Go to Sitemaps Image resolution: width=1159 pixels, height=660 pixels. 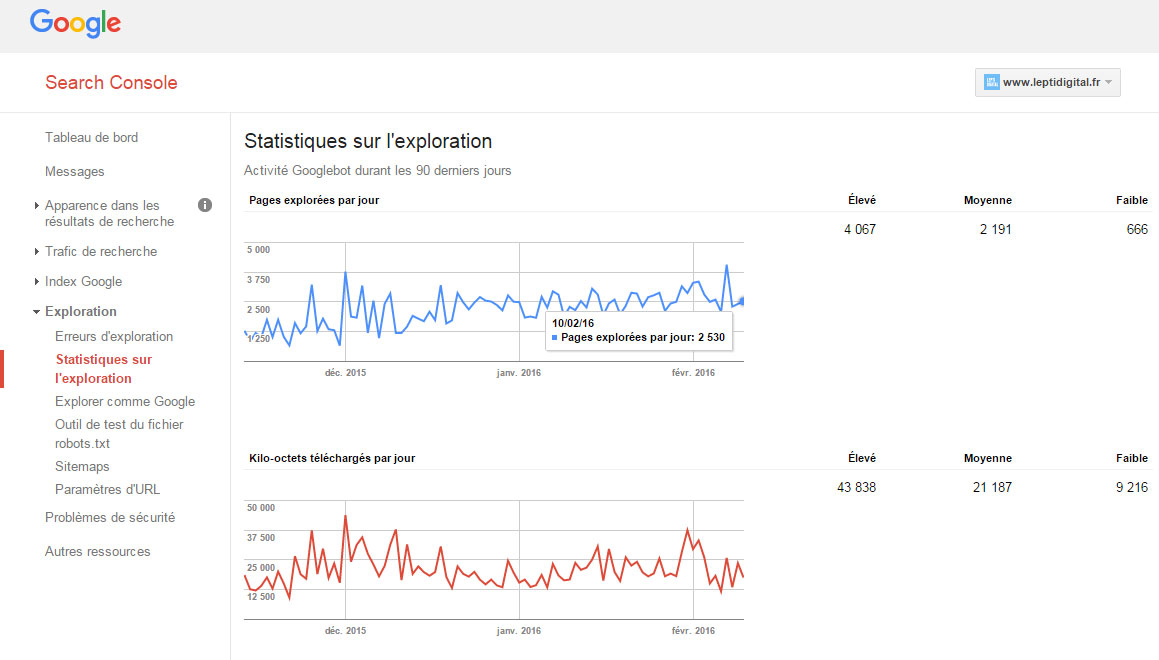(x=82, y=466)
